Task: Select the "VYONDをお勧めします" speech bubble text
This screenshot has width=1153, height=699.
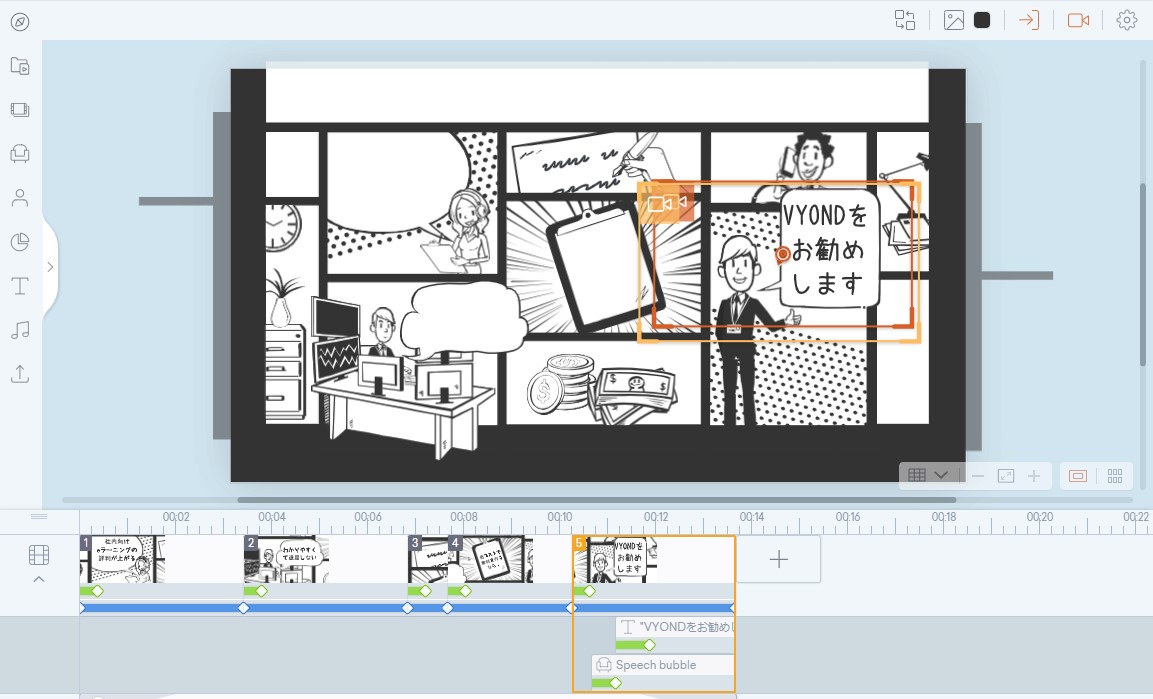Action: click(825, 248)
